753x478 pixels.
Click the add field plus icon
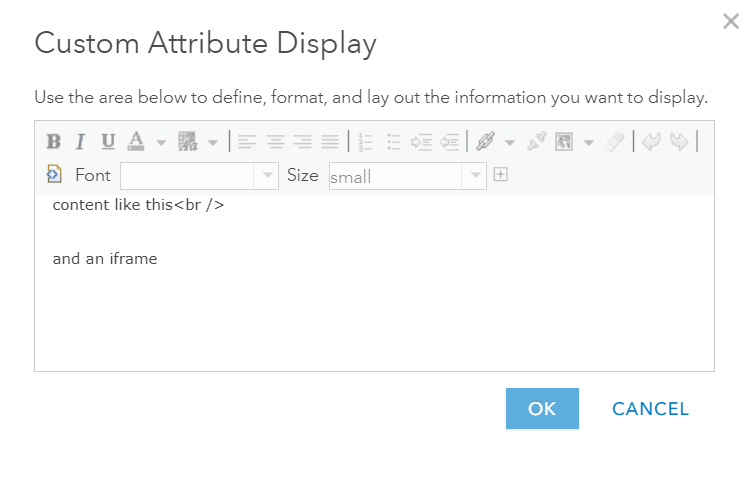tap(500, 174)
